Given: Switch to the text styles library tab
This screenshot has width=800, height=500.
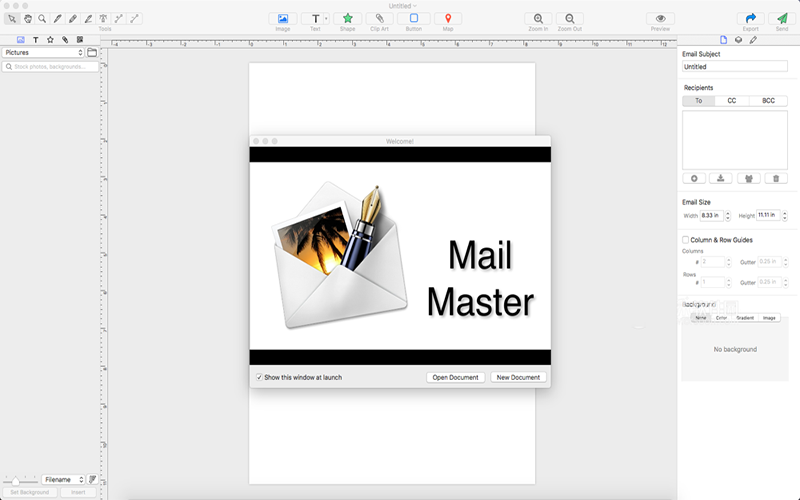Looking at the screenshot, I should point(36,39).
